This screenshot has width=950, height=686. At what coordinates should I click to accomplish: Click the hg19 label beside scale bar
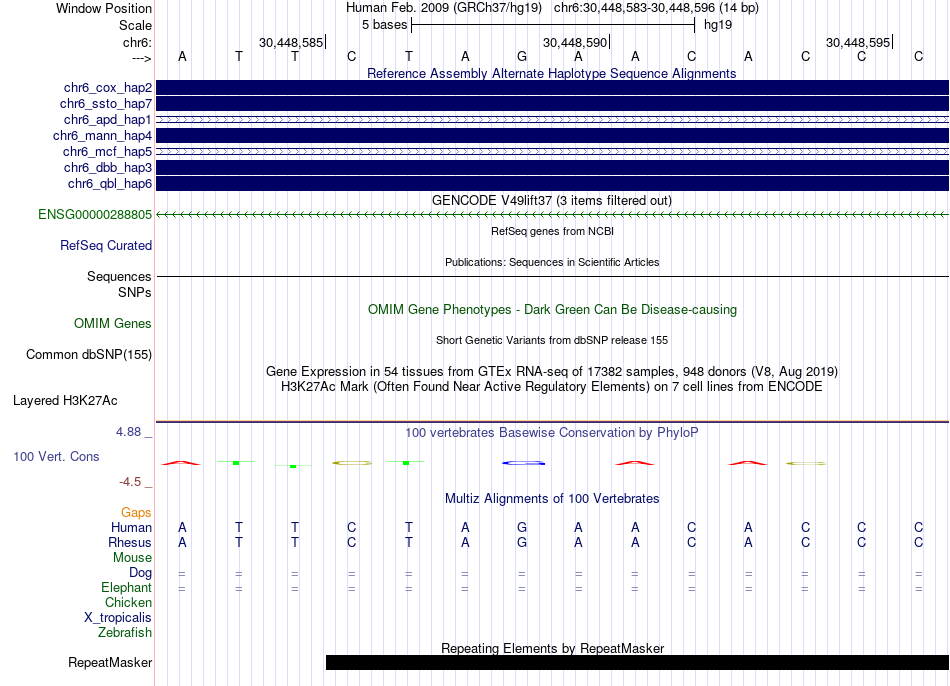(718, 25)
